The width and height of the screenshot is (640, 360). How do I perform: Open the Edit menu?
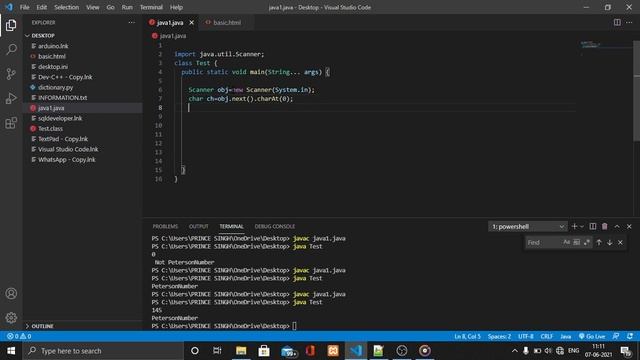(x=42, y=7)
